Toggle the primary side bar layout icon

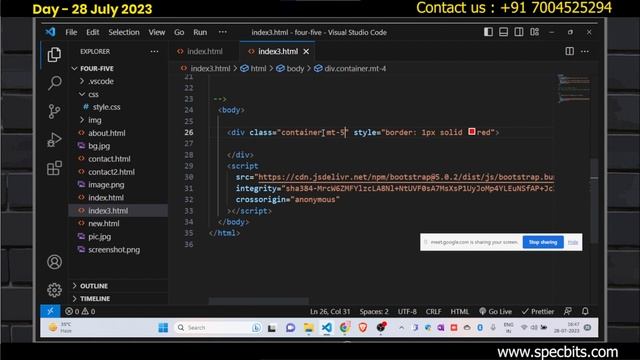(488, 32)
